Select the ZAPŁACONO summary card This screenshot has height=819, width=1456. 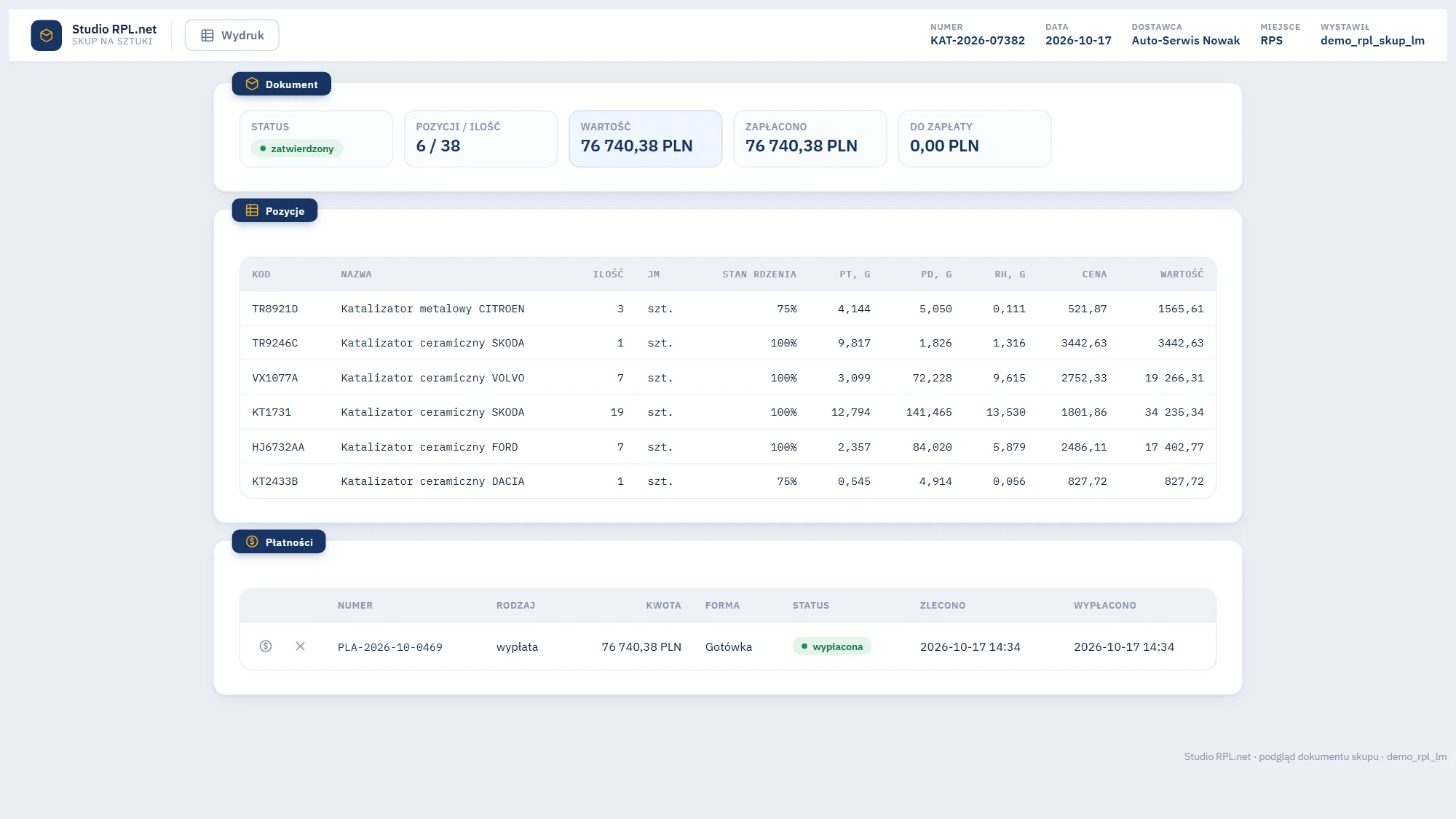click(x=810, y=138)
